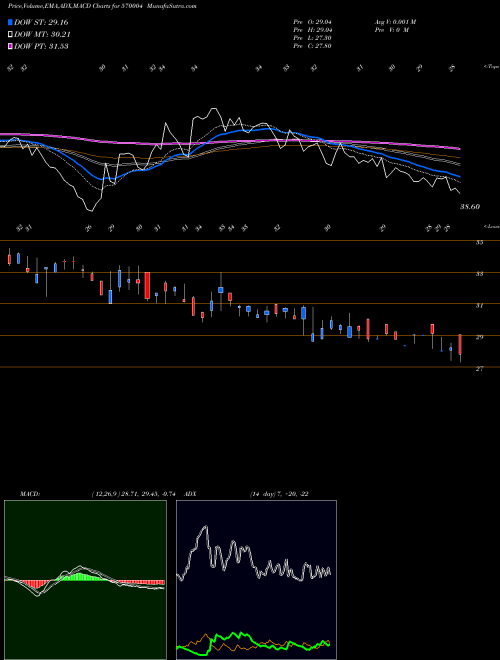Click the chart title mentioning MunafaSutra.com
Screen dimensions: 500x660
click(x=102, y=6)
